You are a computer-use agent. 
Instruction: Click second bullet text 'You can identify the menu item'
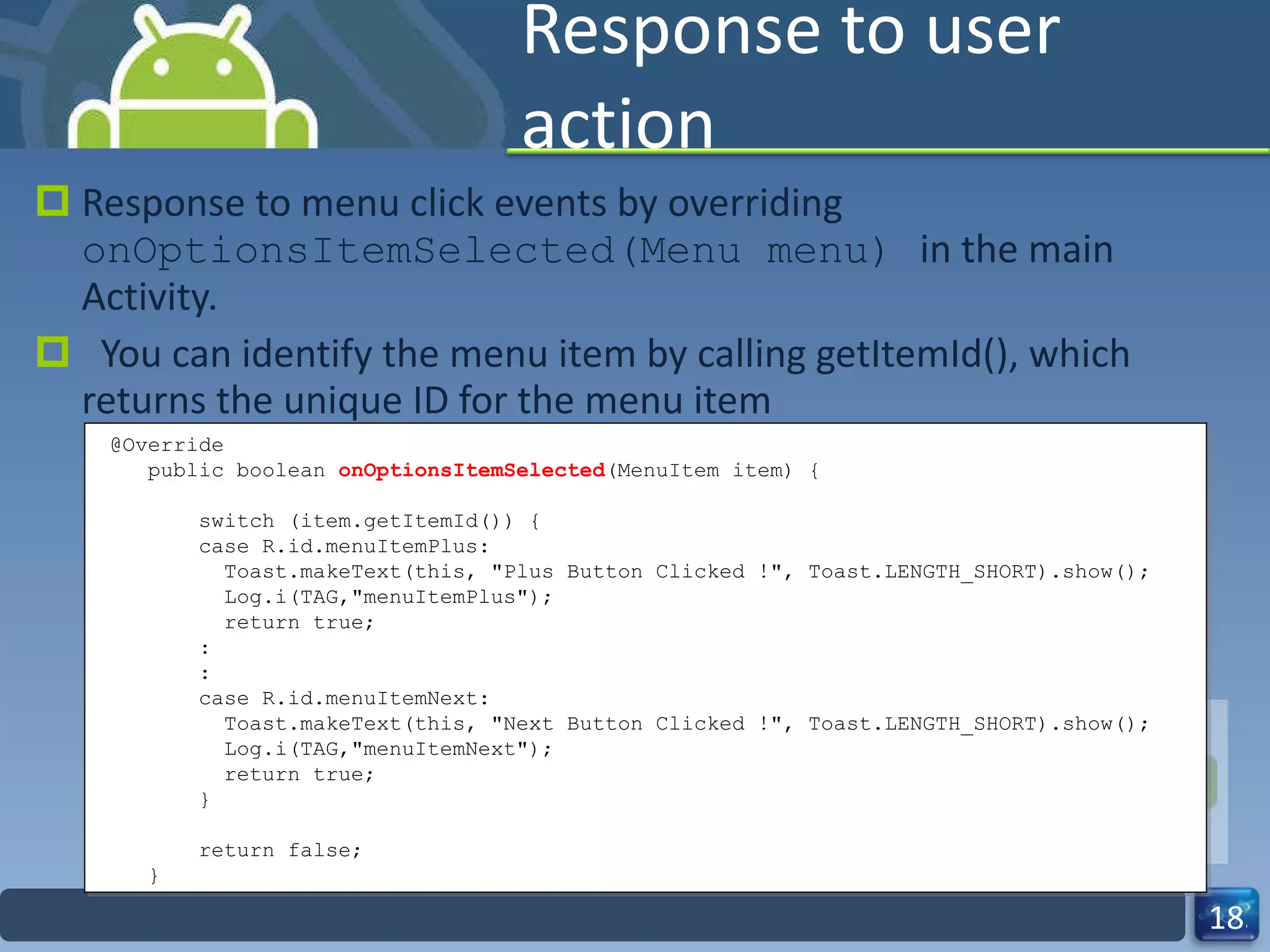pos(370,355)
